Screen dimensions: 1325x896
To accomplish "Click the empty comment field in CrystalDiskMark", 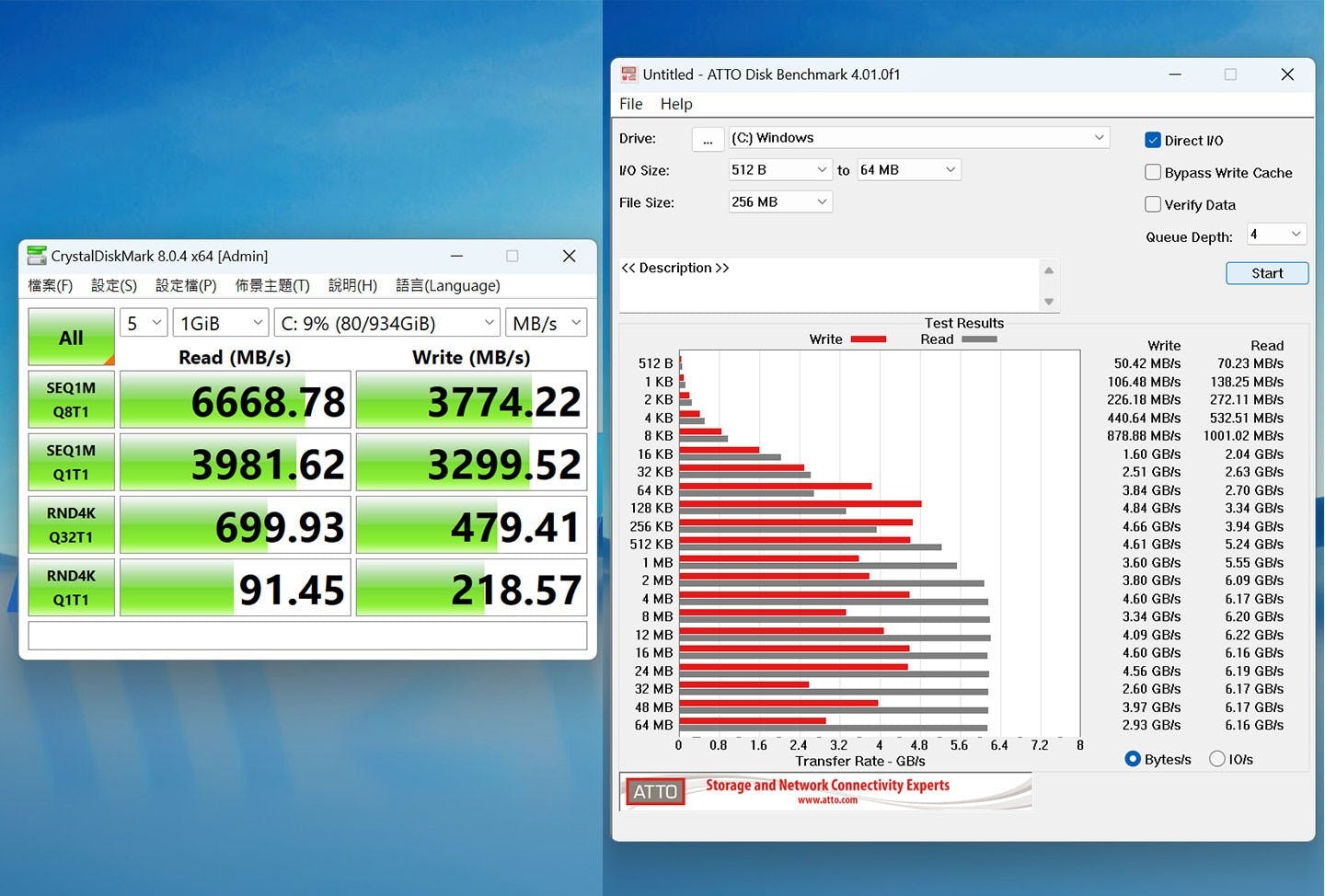I will (x=307, y=636).
